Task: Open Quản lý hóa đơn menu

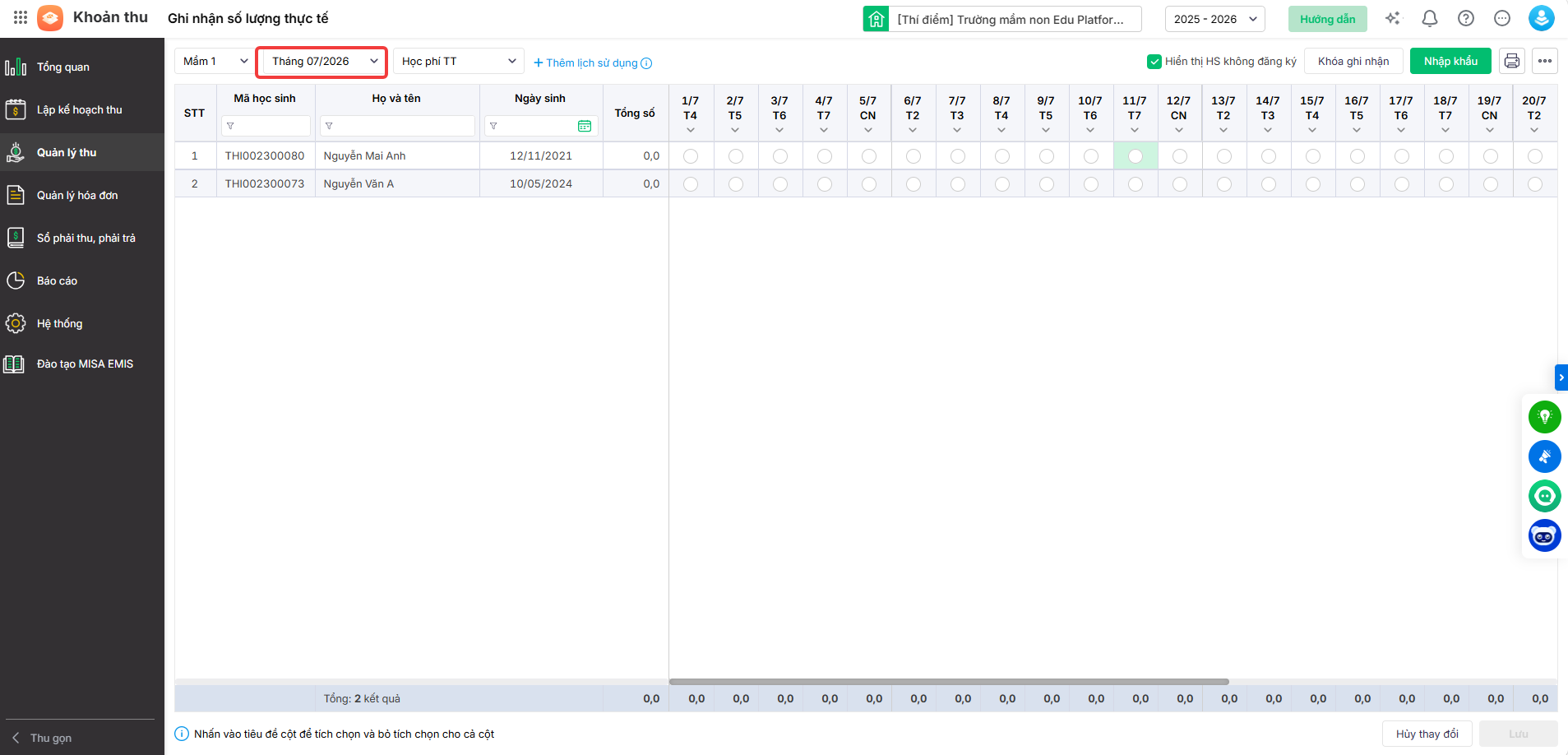Action: point(82,195)
